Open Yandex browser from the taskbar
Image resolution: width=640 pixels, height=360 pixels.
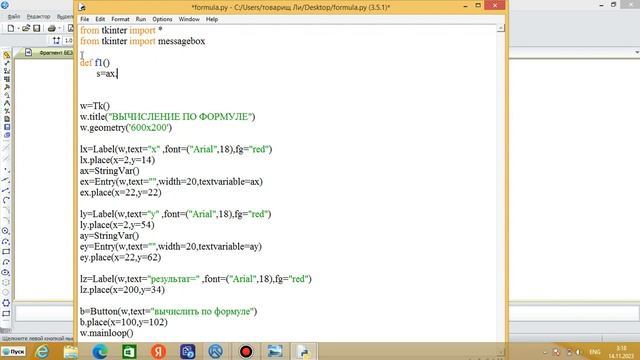click(x=158, y=351)
